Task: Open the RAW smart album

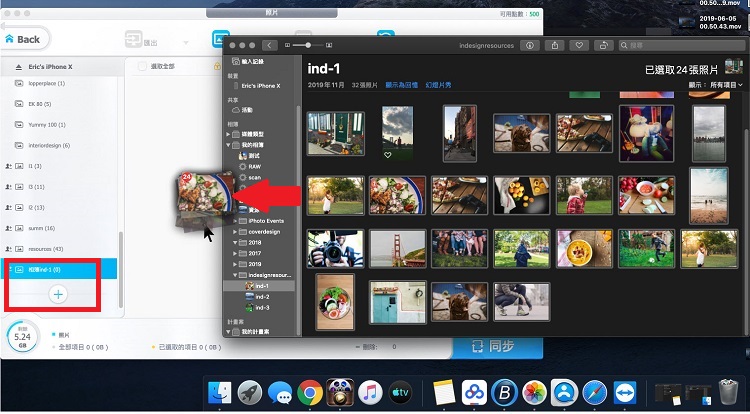Action: tap(250, 166)
